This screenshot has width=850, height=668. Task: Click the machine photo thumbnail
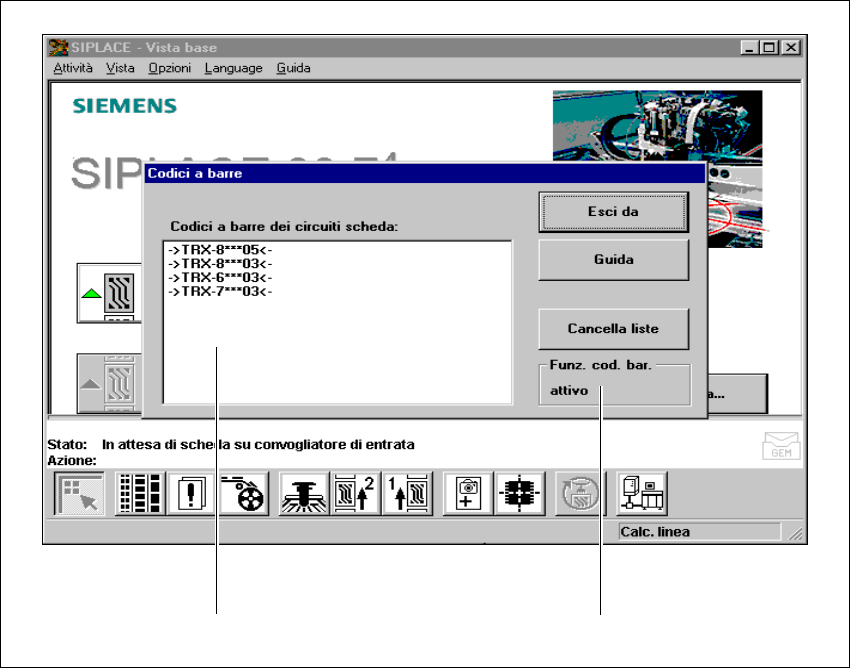[658, 126]
